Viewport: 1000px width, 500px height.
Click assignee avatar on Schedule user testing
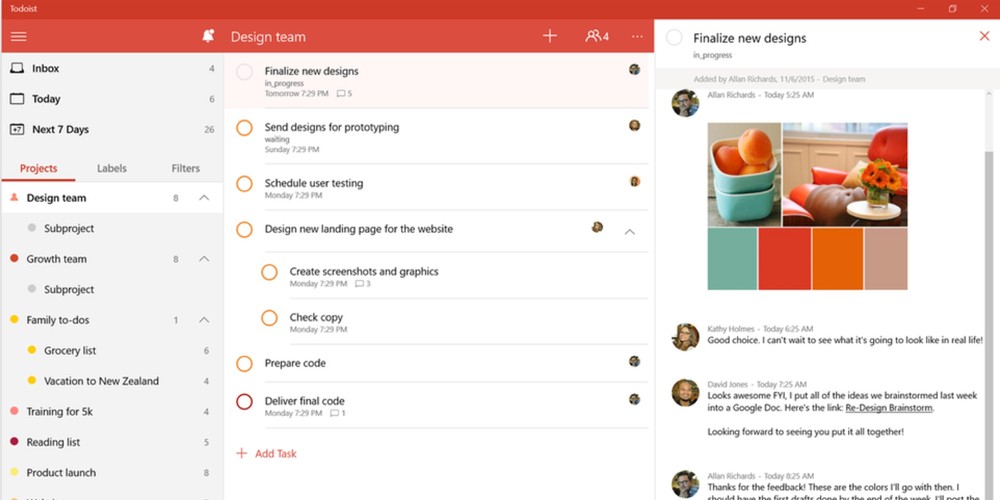[635, 181]
